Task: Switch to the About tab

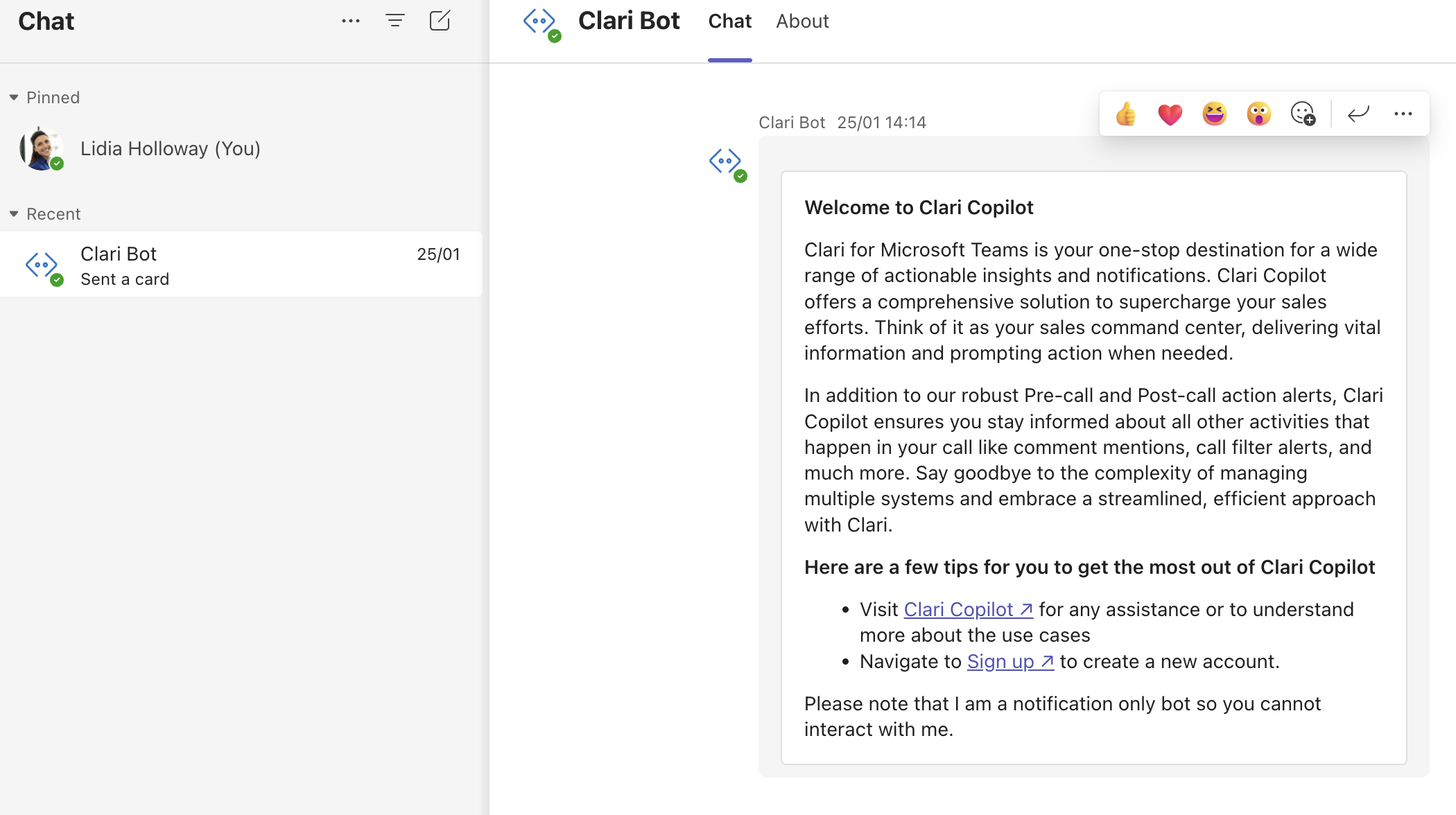Action: [x=802, y=21]
